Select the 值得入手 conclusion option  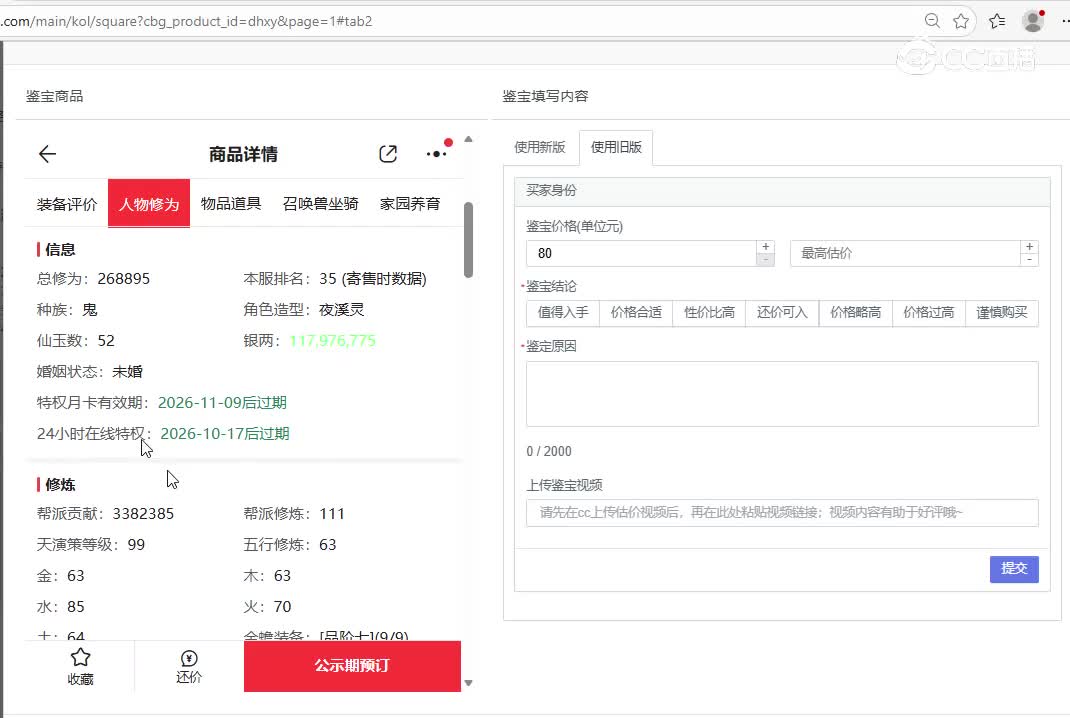point(563,313)
